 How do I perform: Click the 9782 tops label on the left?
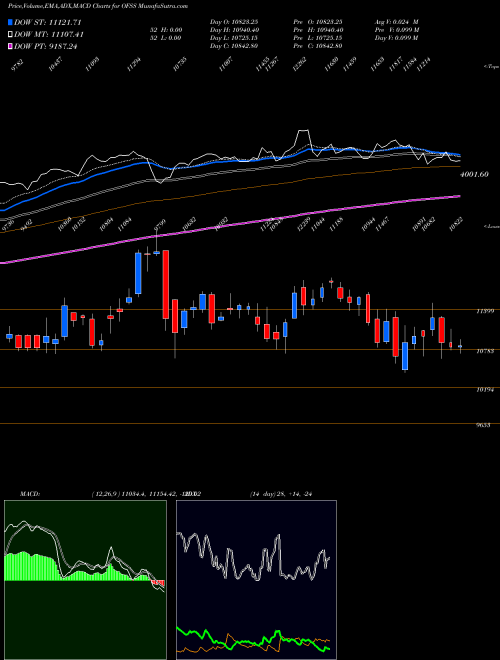click(17, 66)
